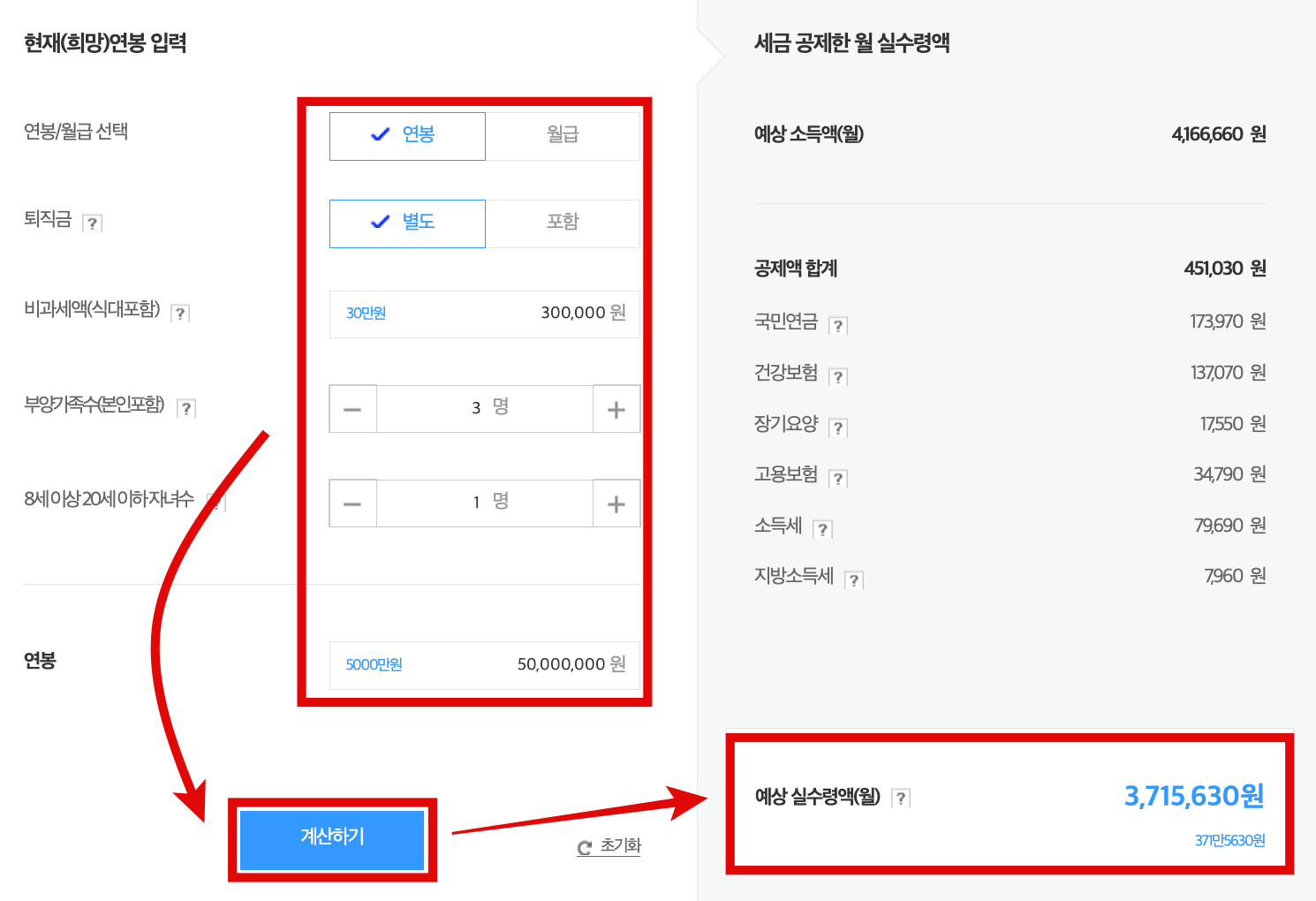This screenshot has width=1316, height=901.
Task: Select 포함 for 퇴직금
Action: 563,223
